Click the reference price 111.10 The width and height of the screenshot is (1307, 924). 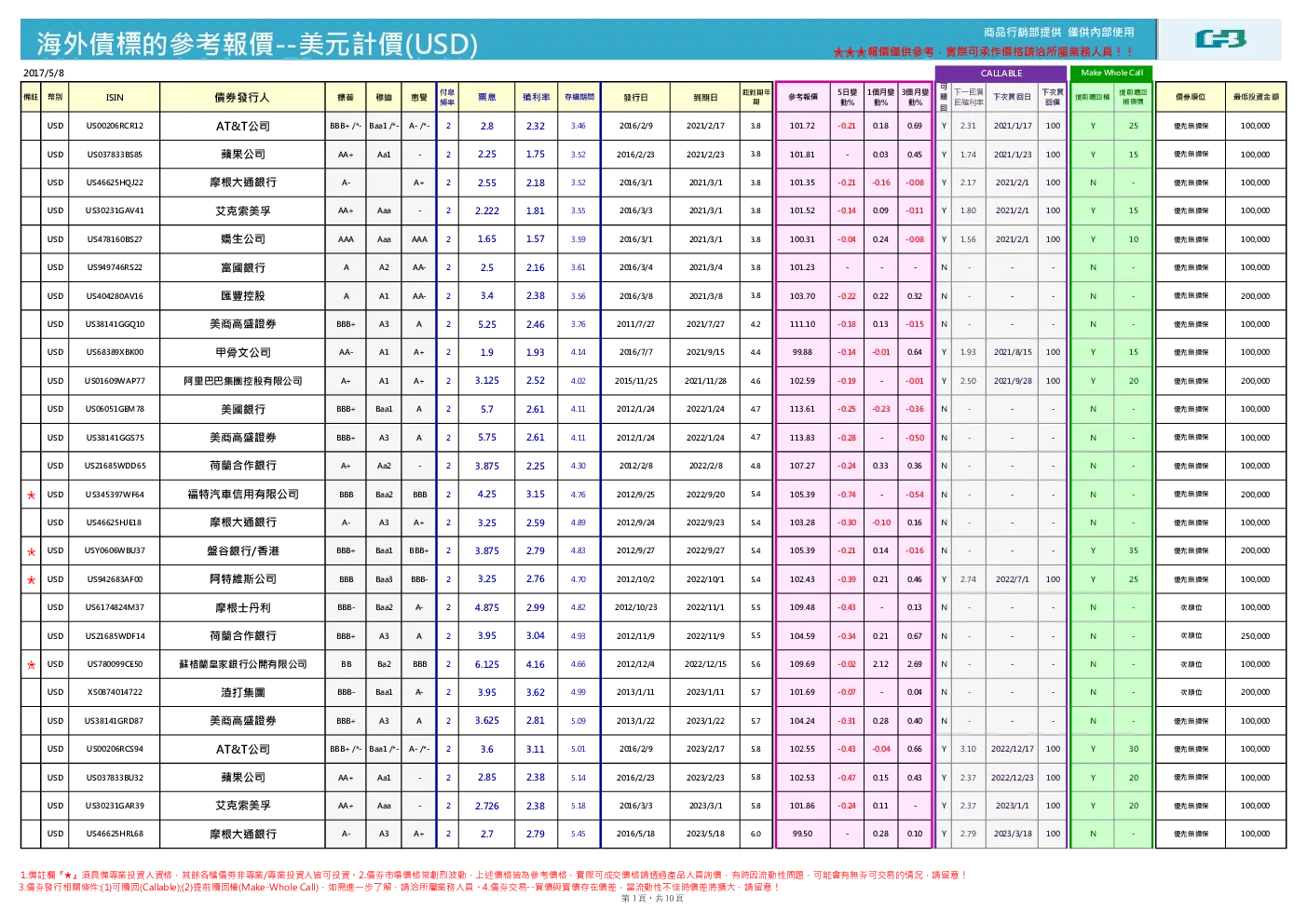tap(802, 324)
